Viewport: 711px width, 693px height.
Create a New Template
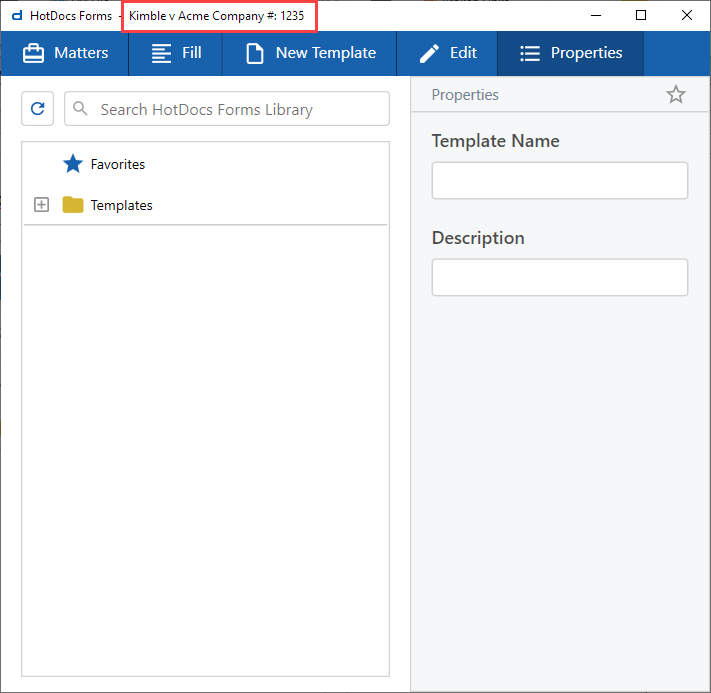coord(310,53)
